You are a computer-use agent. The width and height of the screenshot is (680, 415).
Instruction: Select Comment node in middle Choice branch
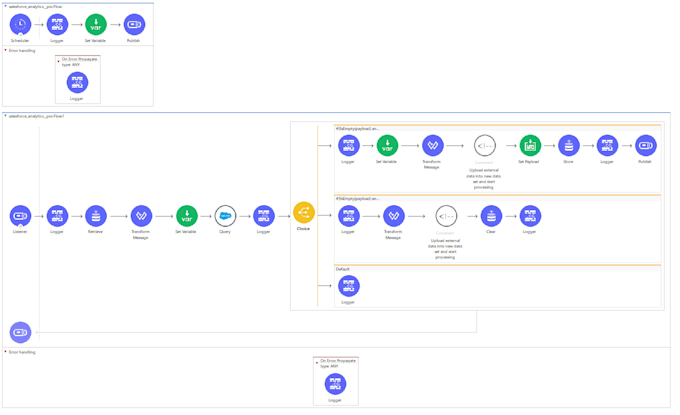446,216
